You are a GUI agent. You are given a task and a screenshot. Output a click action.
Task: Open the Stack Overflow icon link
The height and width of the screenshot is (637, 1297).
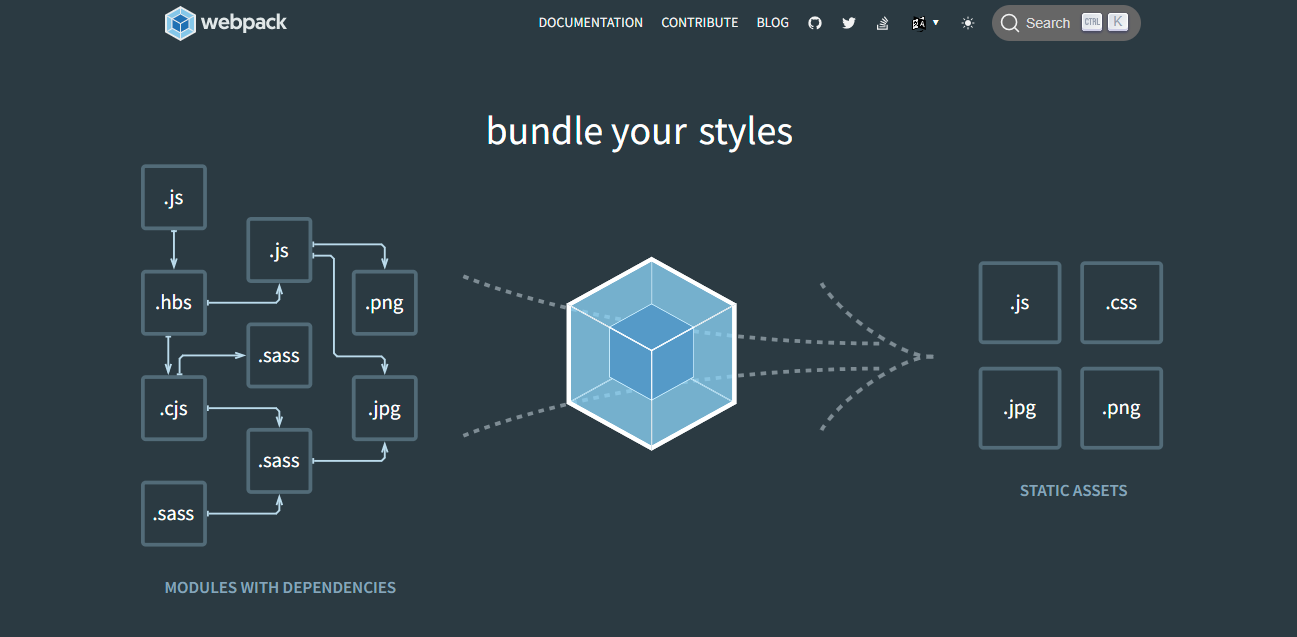tap(883, 22)
